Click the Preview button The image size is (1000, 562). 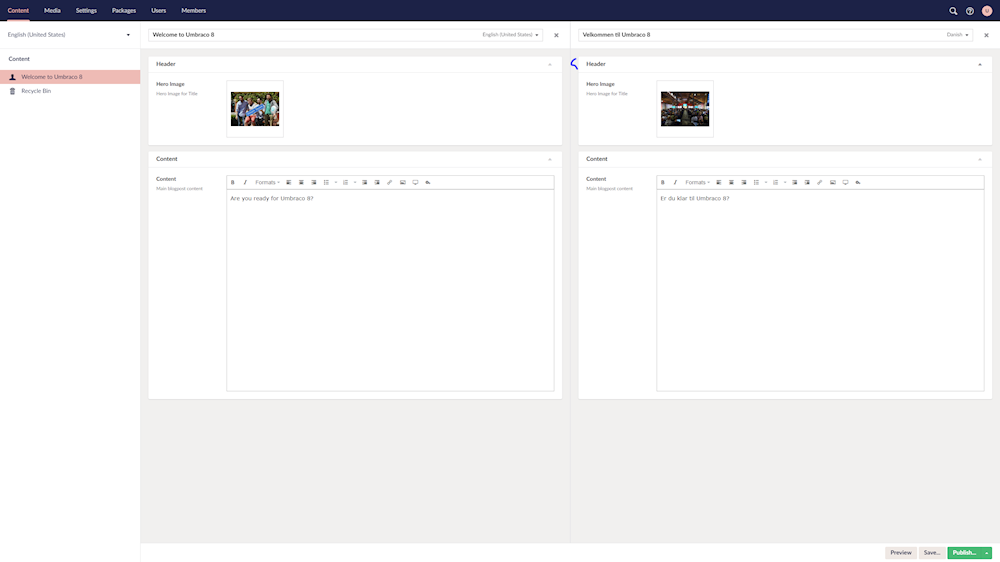[x=901, y=553]
